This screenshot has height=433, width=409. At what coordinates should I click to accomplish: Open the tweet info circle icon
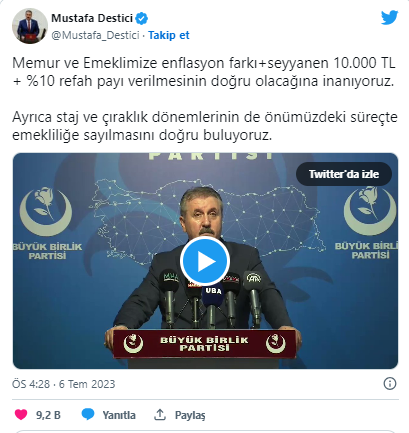click(x=390, y=384)
